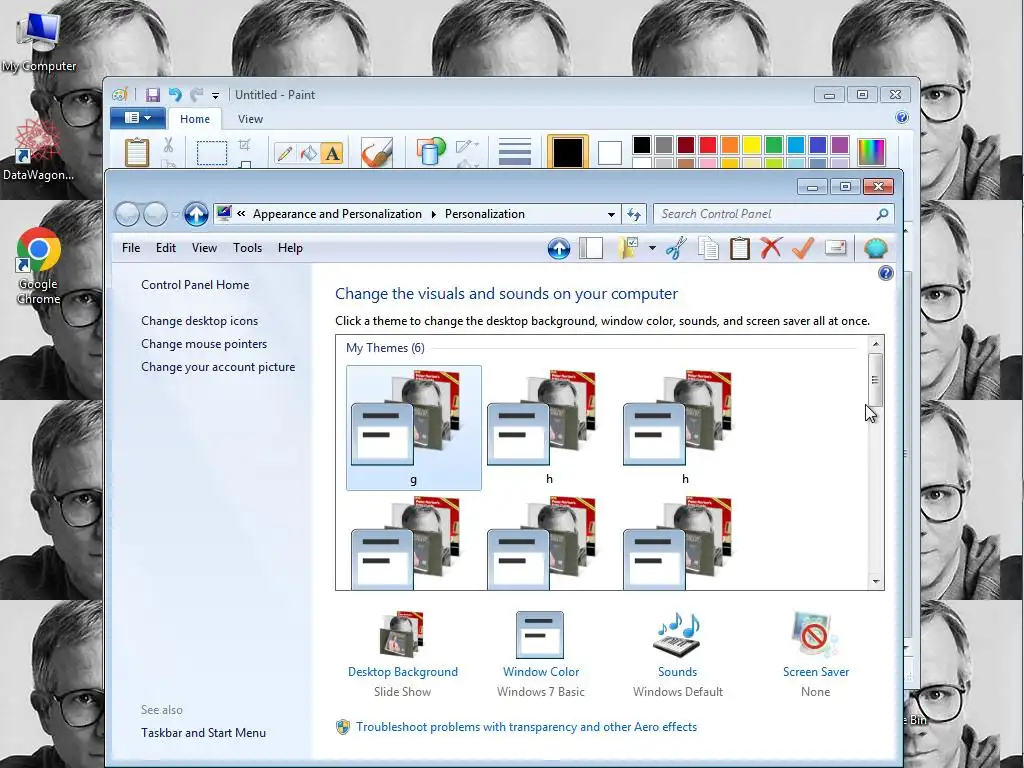Click the Forward button in Control Panel
Viewport: 1024px width, 768px height.
point(155,214)
